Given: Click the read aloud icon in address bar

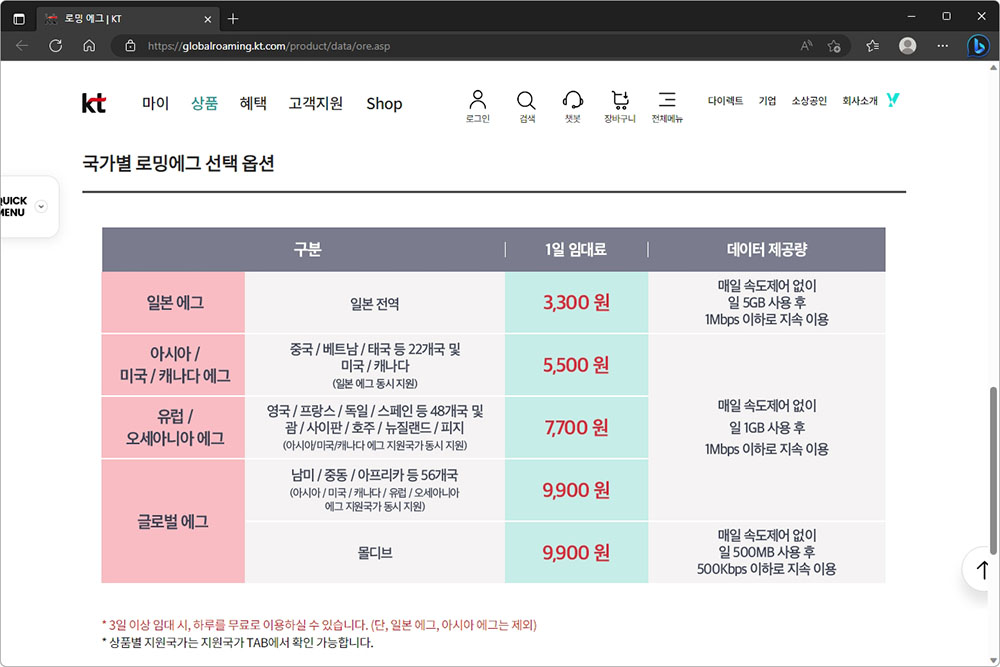Looking at the screenshot, I should pyautogui.click(x=806, y=46).
